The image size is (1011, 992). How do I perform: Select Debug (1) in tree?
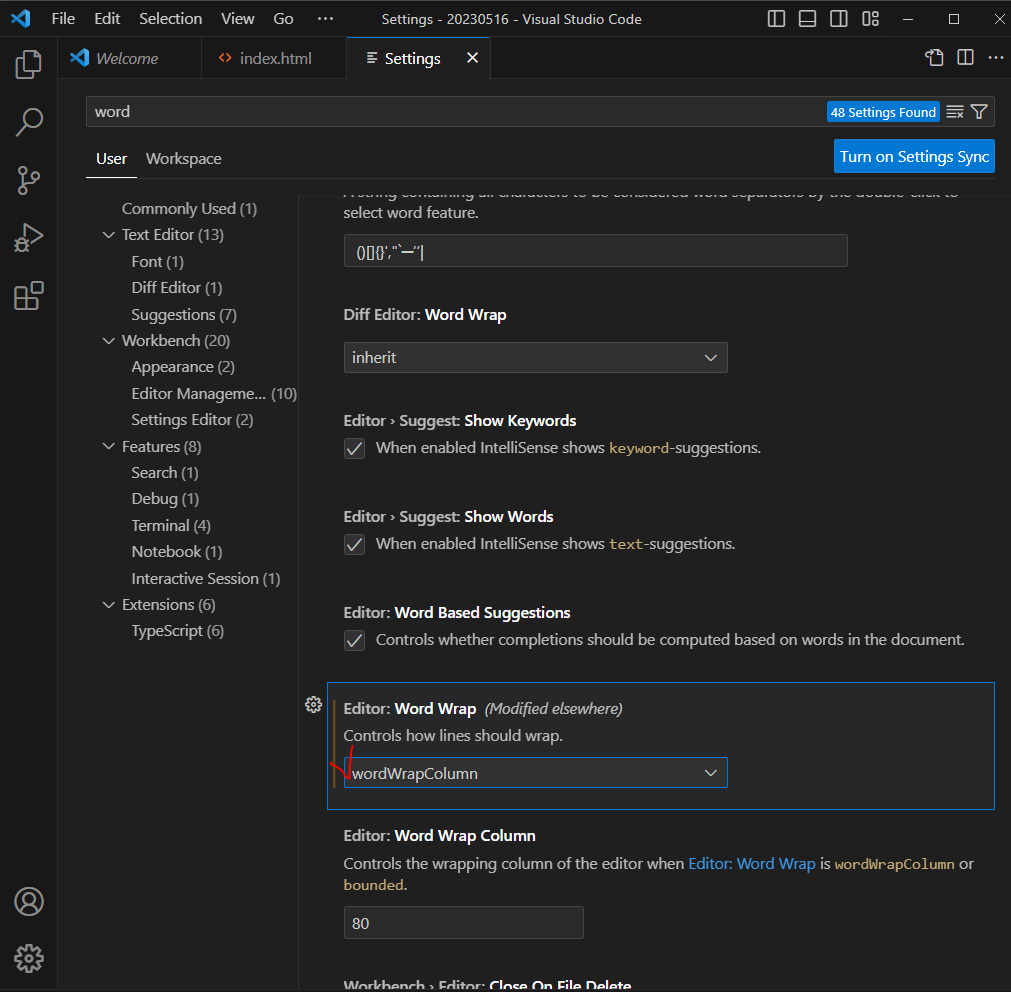pyautogui.click(x=165, y=499)
